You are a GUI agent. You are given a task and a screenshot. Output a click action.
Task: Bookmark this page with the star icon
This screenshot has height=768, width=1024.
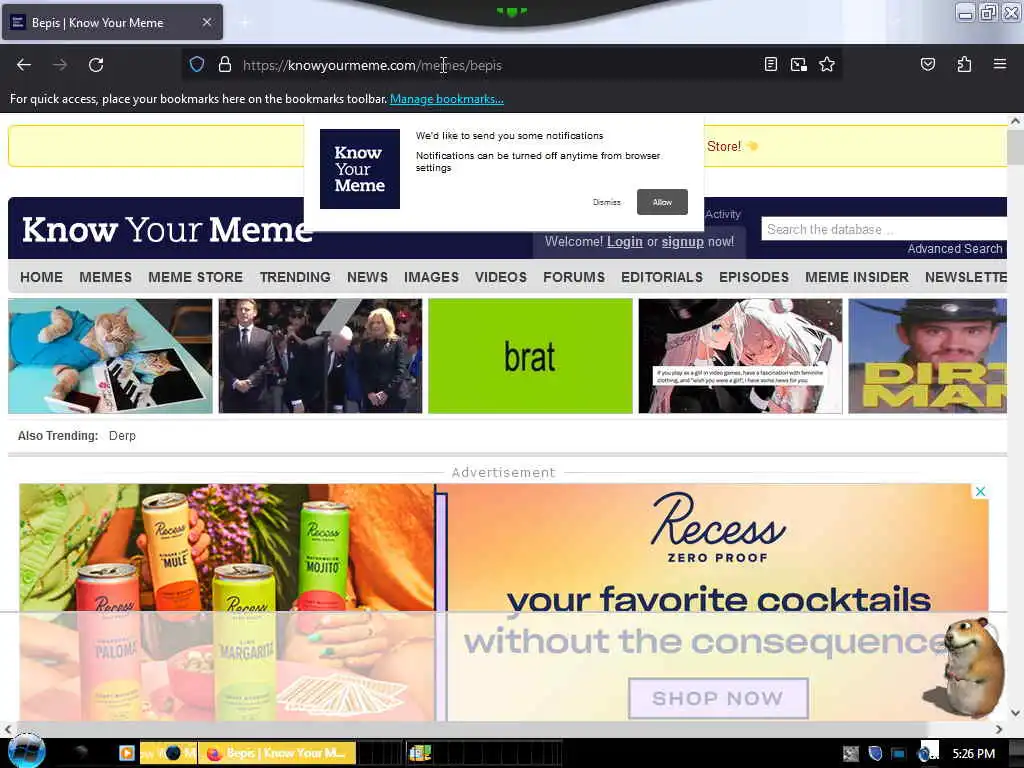[827, 64]
